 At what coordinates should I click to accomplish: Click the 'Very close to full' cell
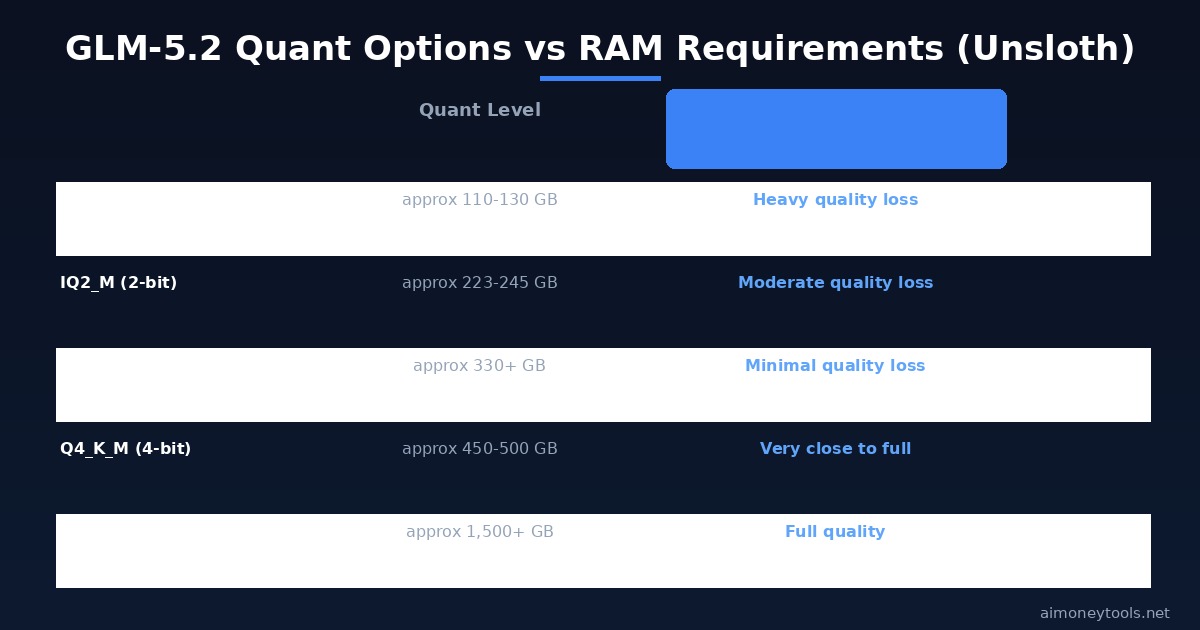(836, 449)
